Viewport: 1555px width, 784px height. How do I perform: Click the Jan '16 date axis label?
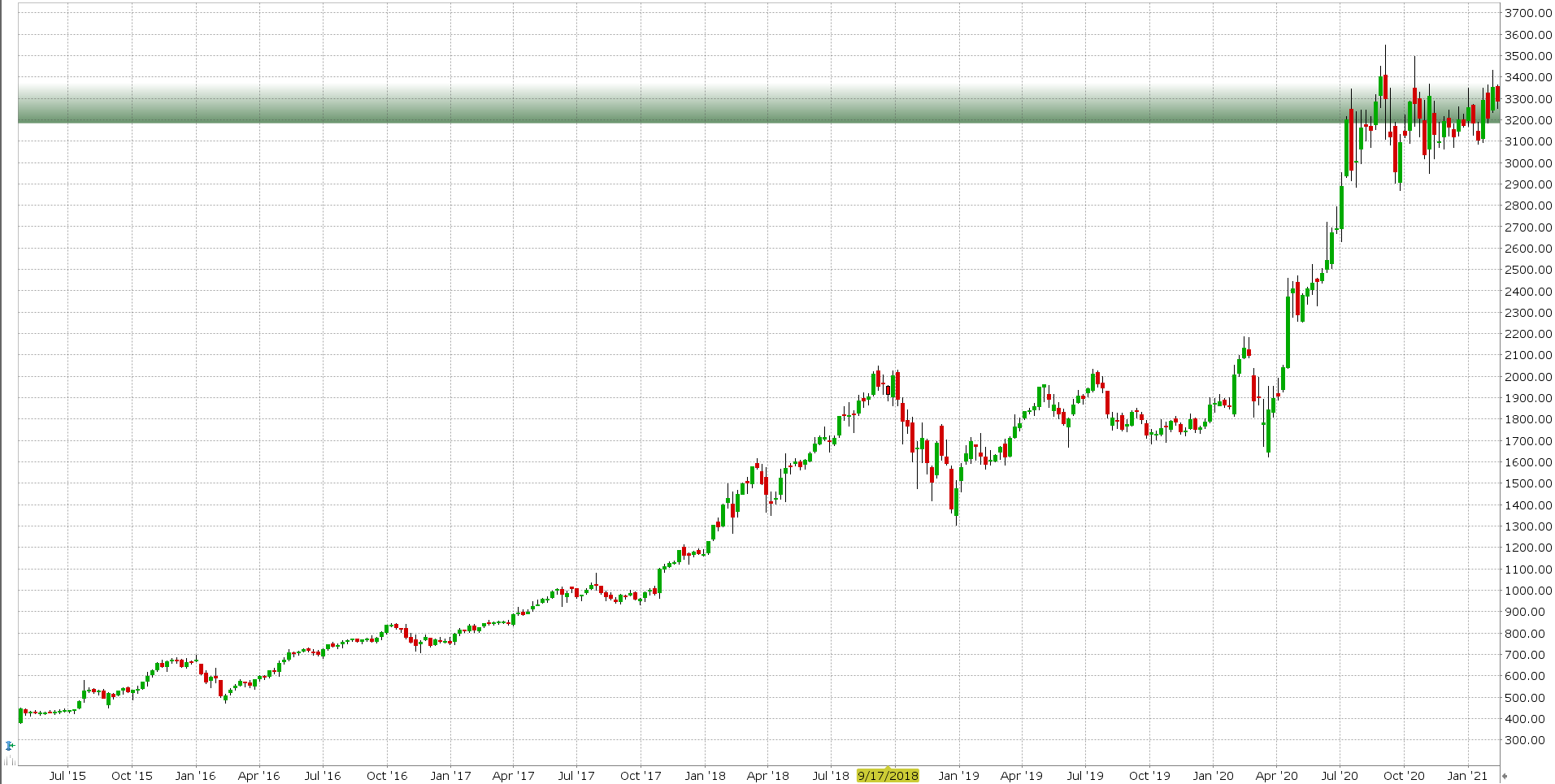196,775
